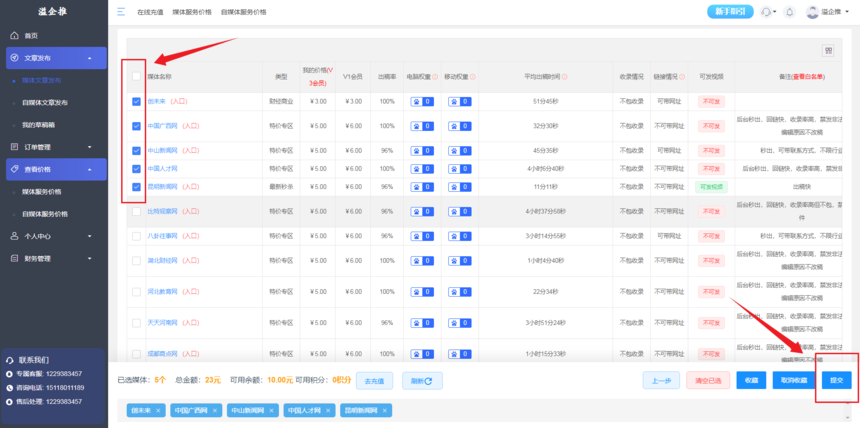Check the 比特观察网 row checkbox
This screenshot has height=428, width=860.
(137, 211)
